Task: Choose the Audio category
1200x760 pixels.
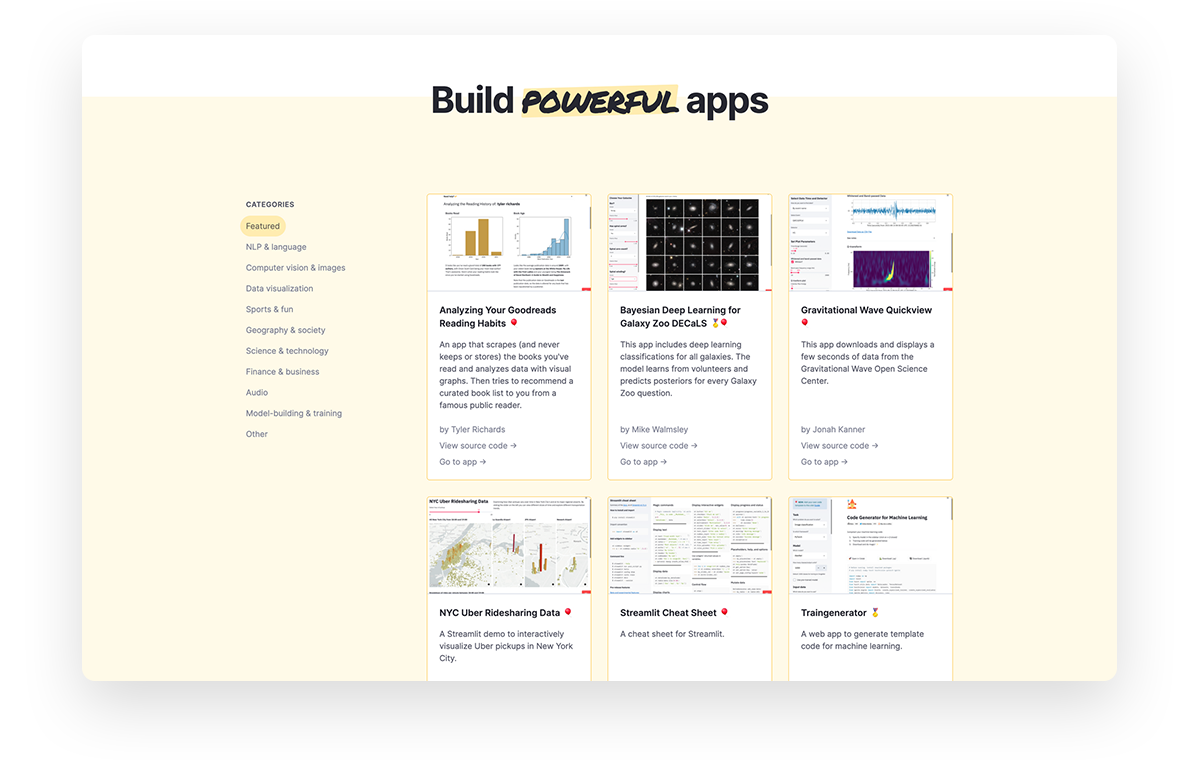Action: click(257, 393)
